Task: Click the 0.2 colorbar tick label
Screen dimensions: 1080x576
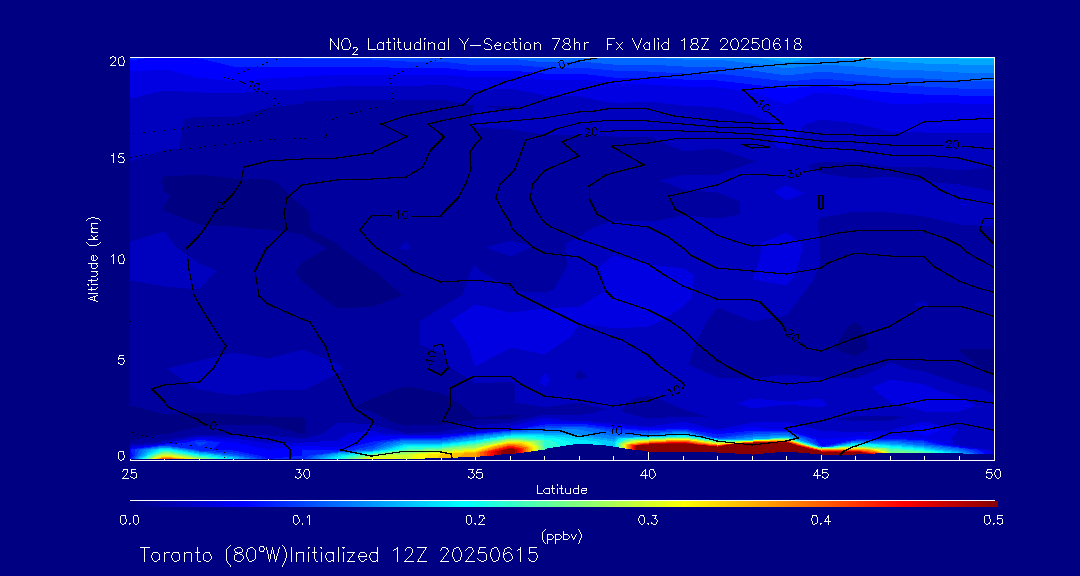Action: [475, 521]
